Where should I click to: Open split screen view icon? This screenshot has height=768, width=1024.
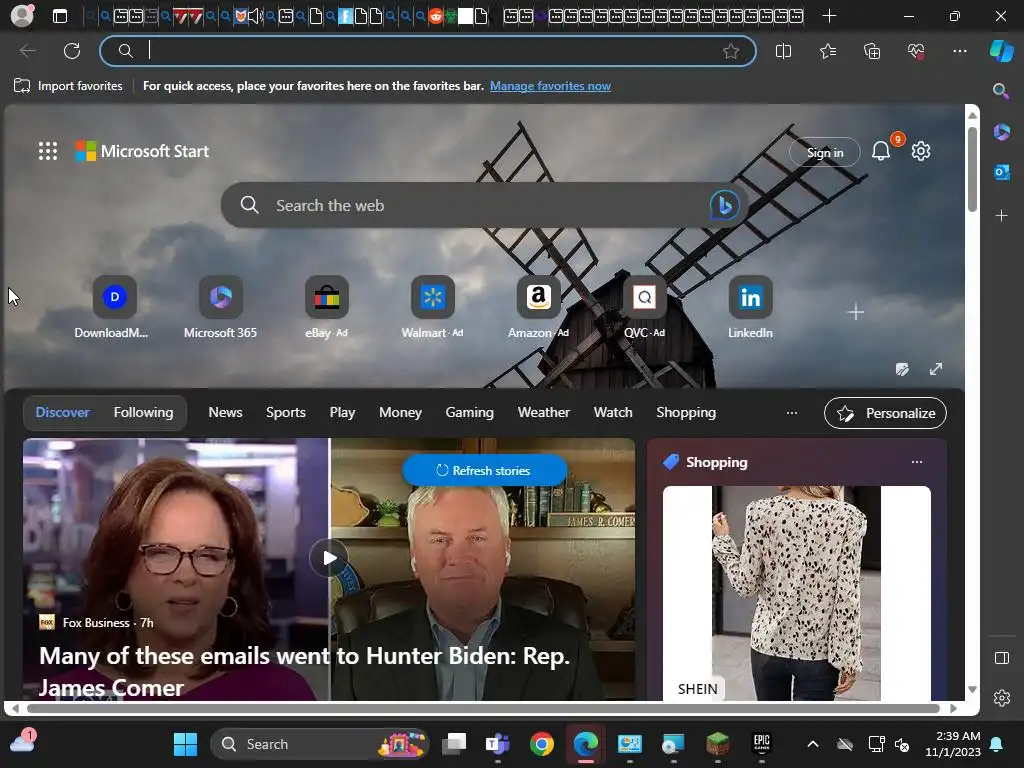click(x=783, y=51)
